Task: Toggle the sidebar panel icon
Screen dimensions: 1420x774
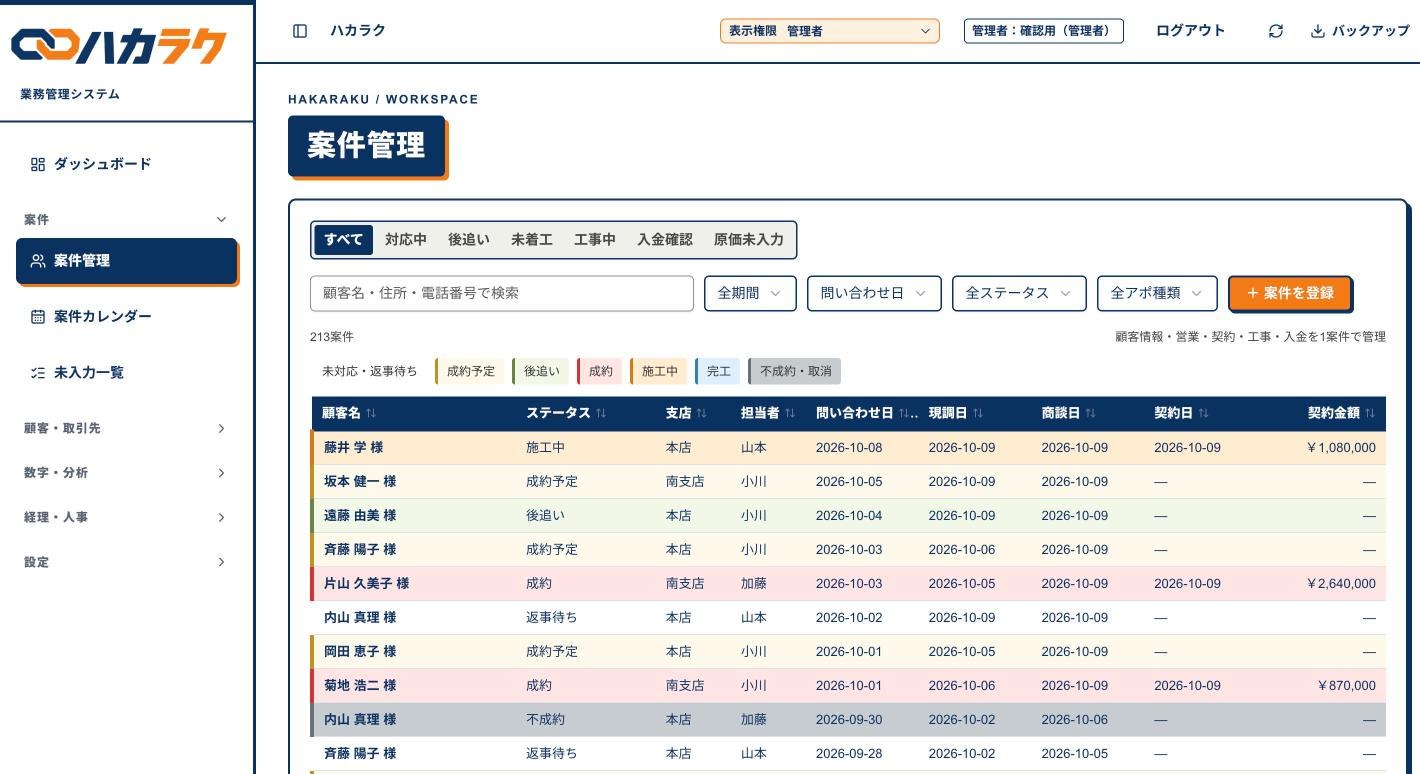Action: click(x=300, y=31)
